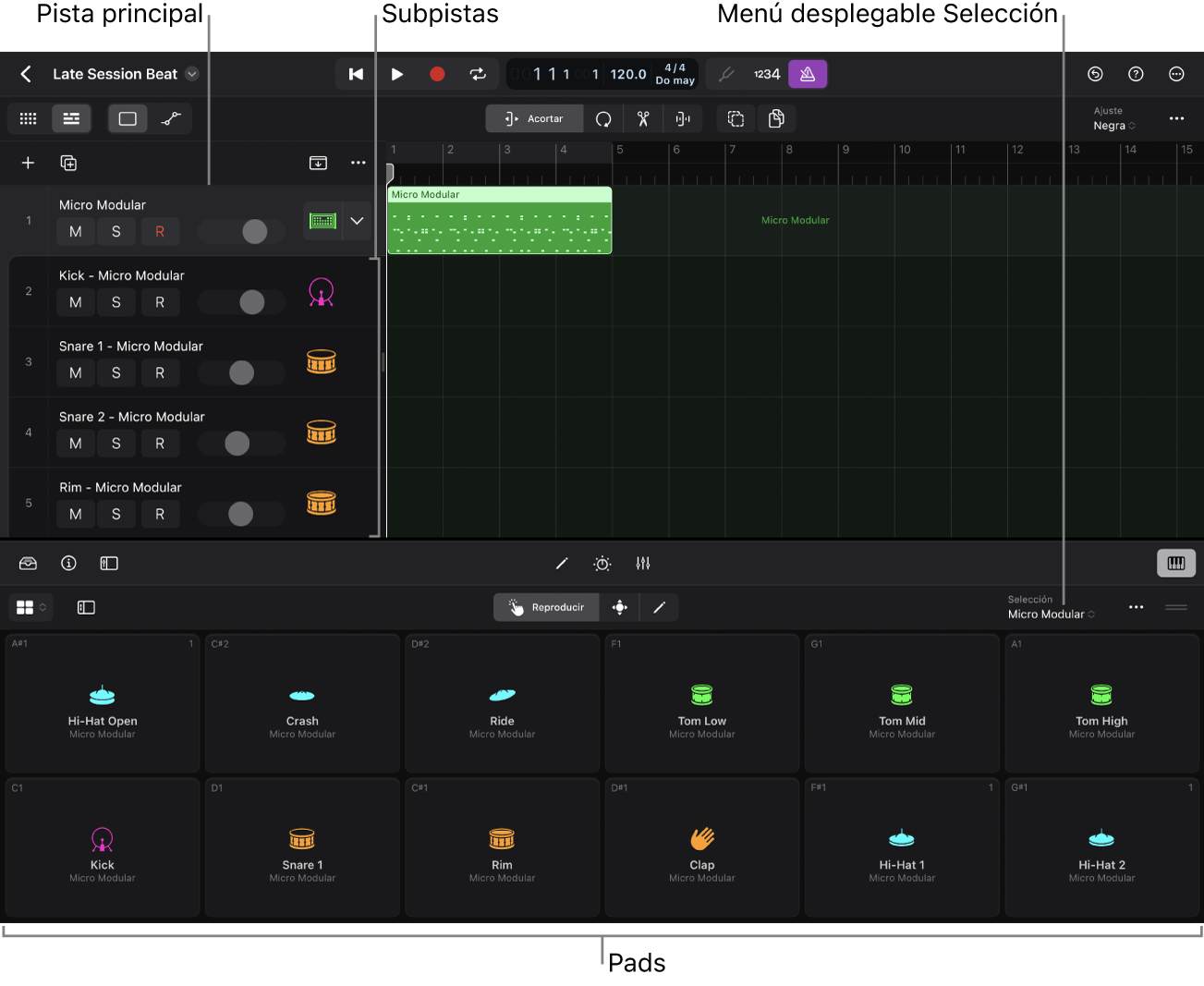The image size is (1204, 986).
Task: Open the track header ellipsis menu
Action: (359, 163)
